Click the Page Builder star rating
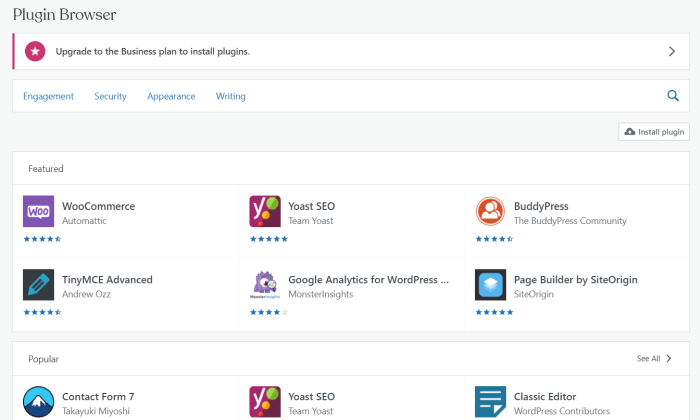 (494, 312)
